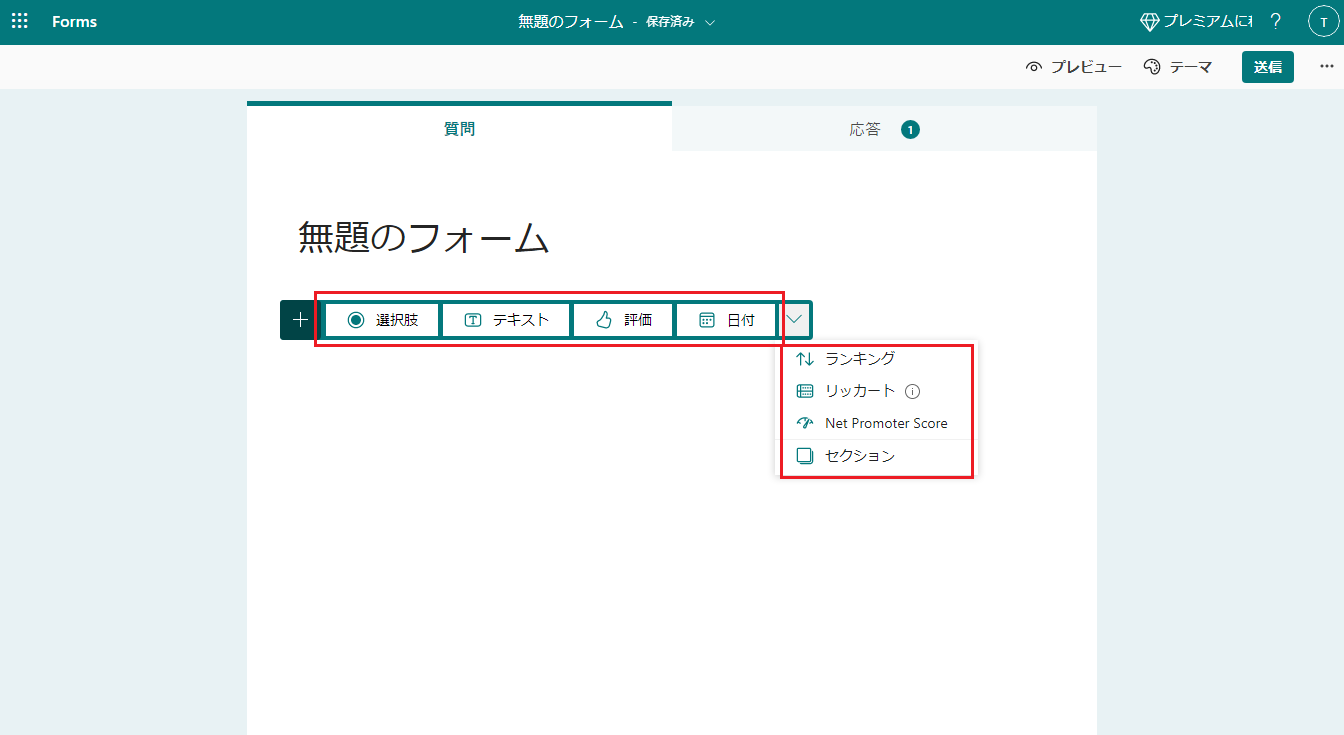
Task: Add a 評価 rating question
Action: (623, 320)
